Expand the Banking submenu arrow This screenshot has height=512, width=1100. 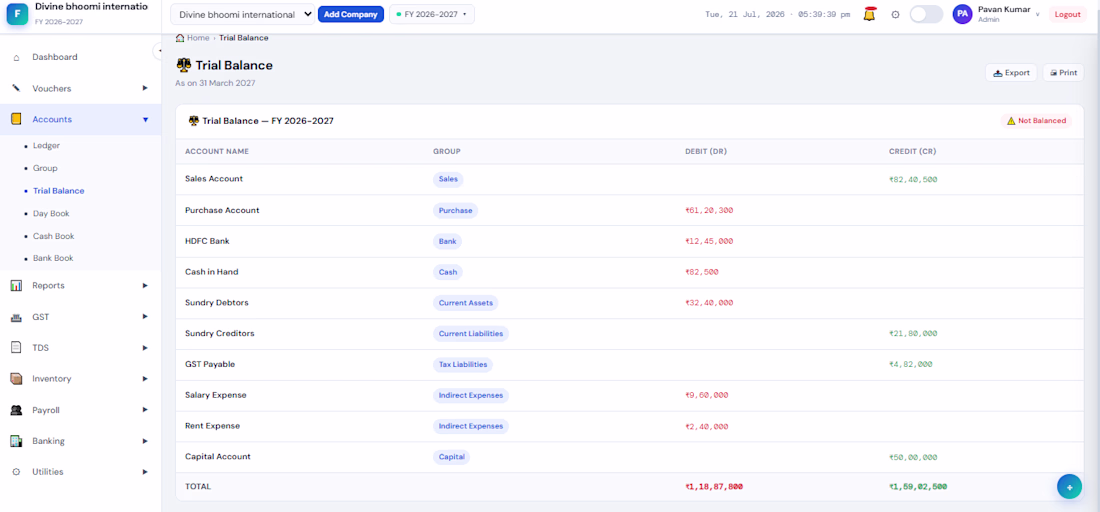tap(145, 441)
